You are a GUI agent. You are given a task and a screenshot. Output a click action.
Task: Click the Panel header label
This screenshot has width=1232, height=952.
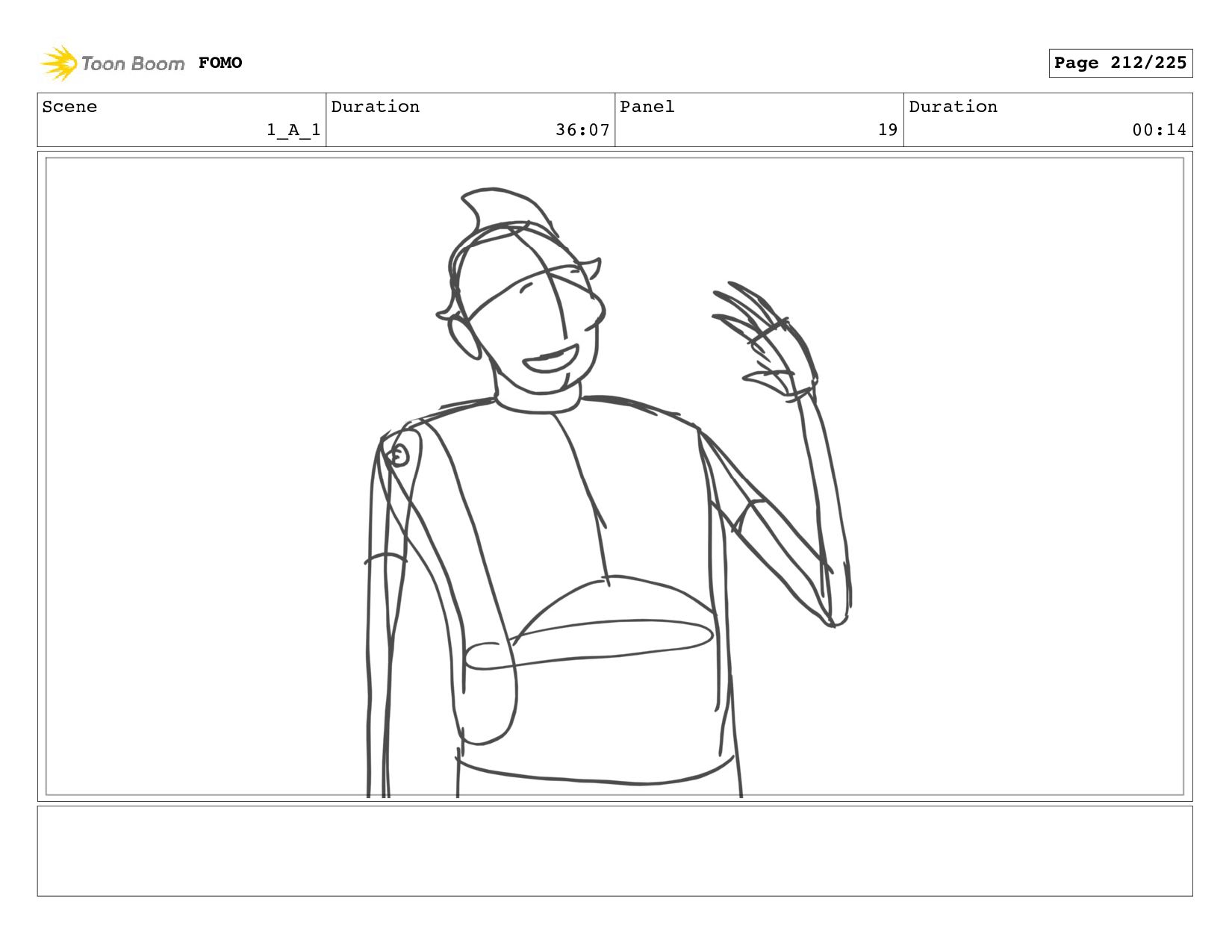tap(647, 107)
